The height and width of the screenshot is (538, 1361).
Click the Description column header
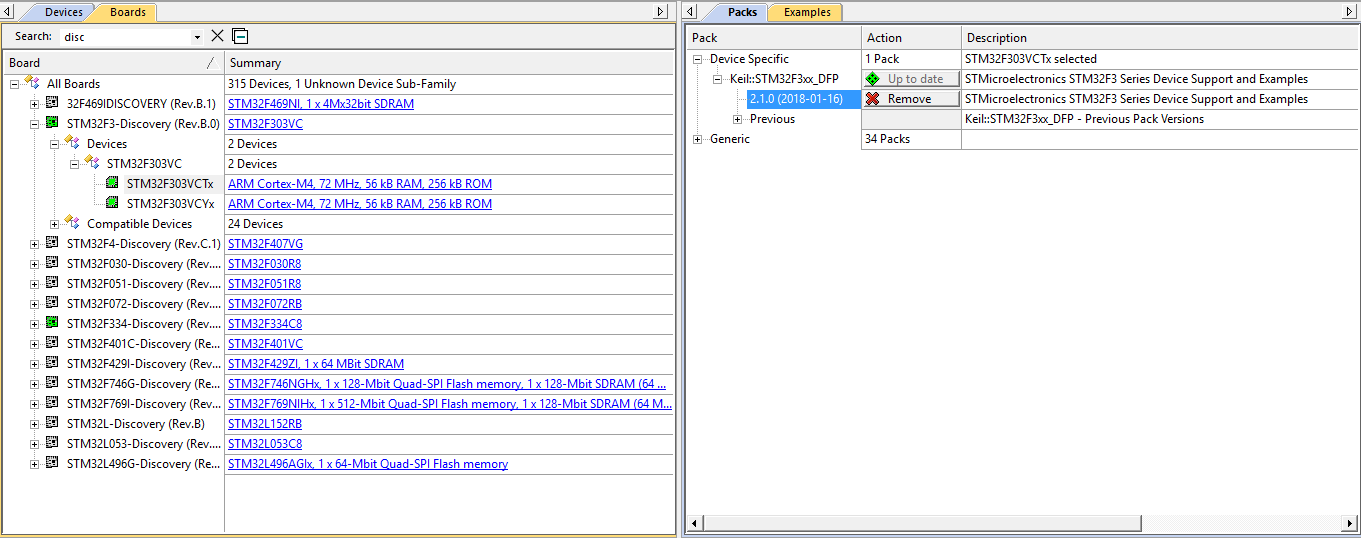tap(1159, 38)
